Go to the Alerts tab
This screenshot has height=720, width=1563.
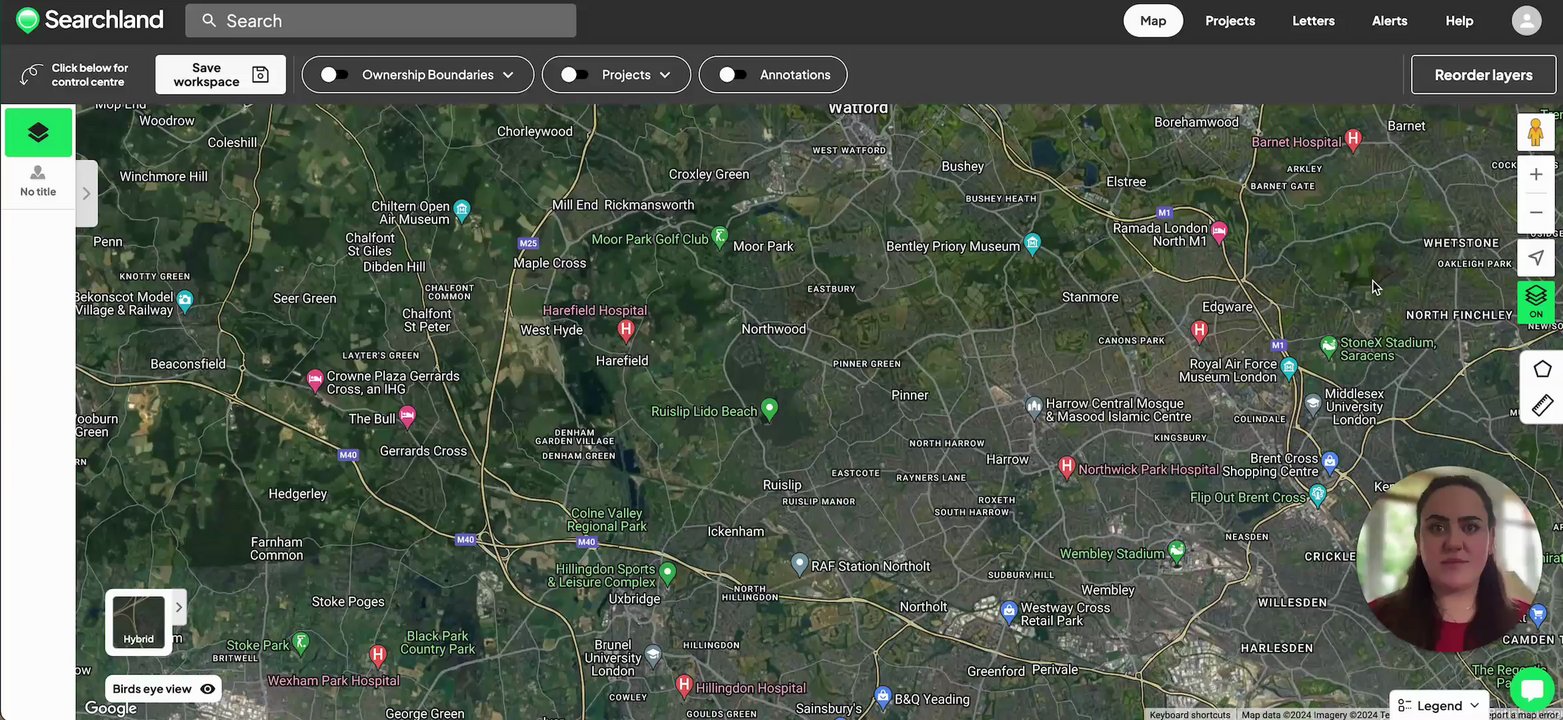point(1389,21)
